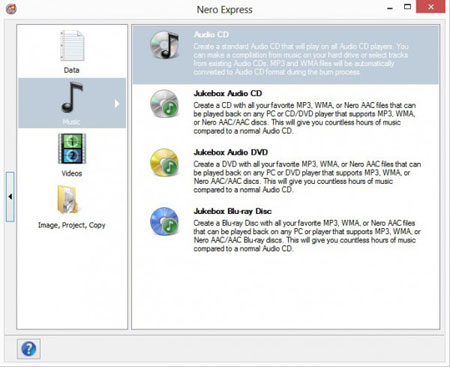Minimize the Nero Express window
Screen dimensions: 450x367
pyautogui.click(x=390, y=8)
